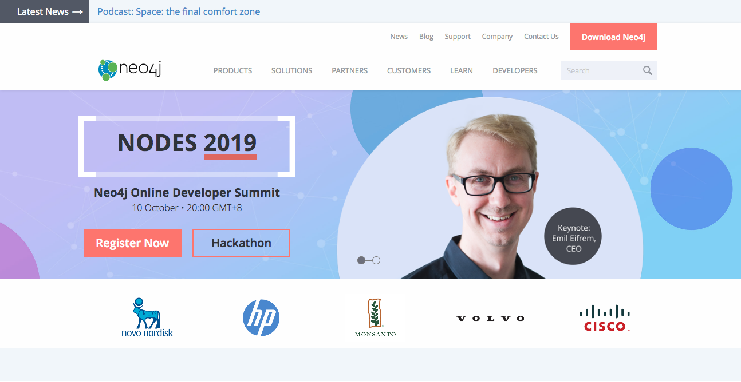Click the Emil Eifrem keynote portrait
Viewport: 741px width, 382px height.
click(x=491, y=196)
